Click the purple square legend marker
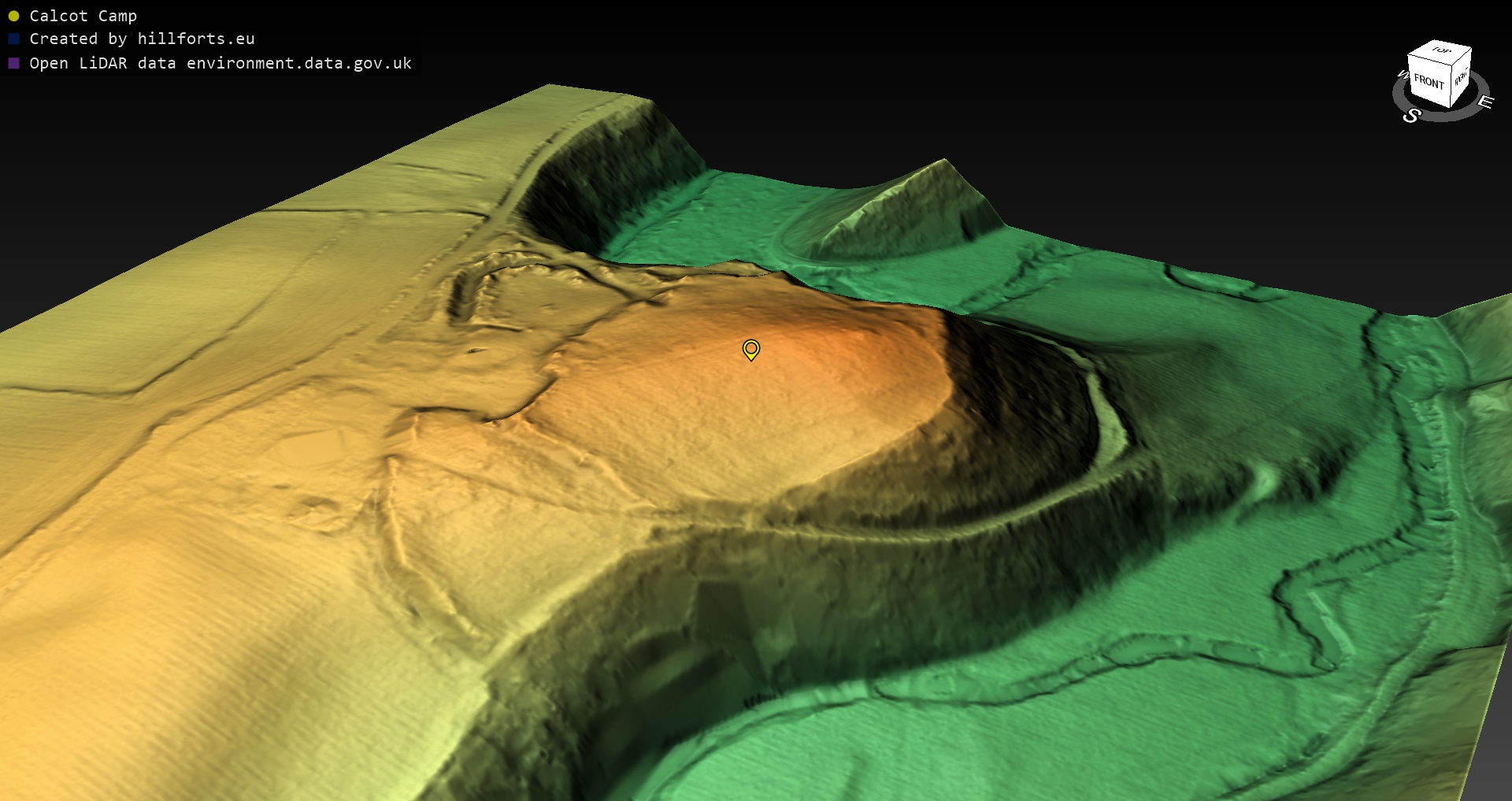Viewport: 1512px width, 801px height. tap(13, 63)
